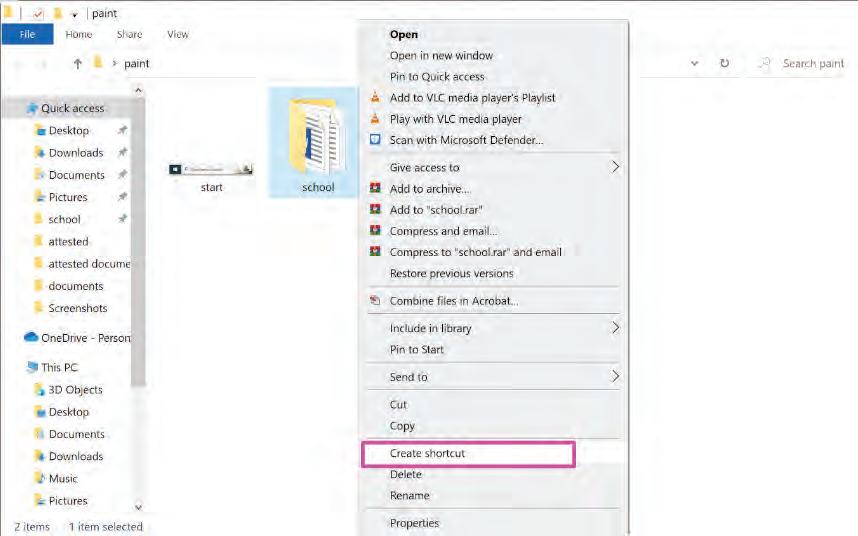Click the pin icon next to Downloads
The image size is (858, 536).
pyautogui.click(x=123, y=152)
